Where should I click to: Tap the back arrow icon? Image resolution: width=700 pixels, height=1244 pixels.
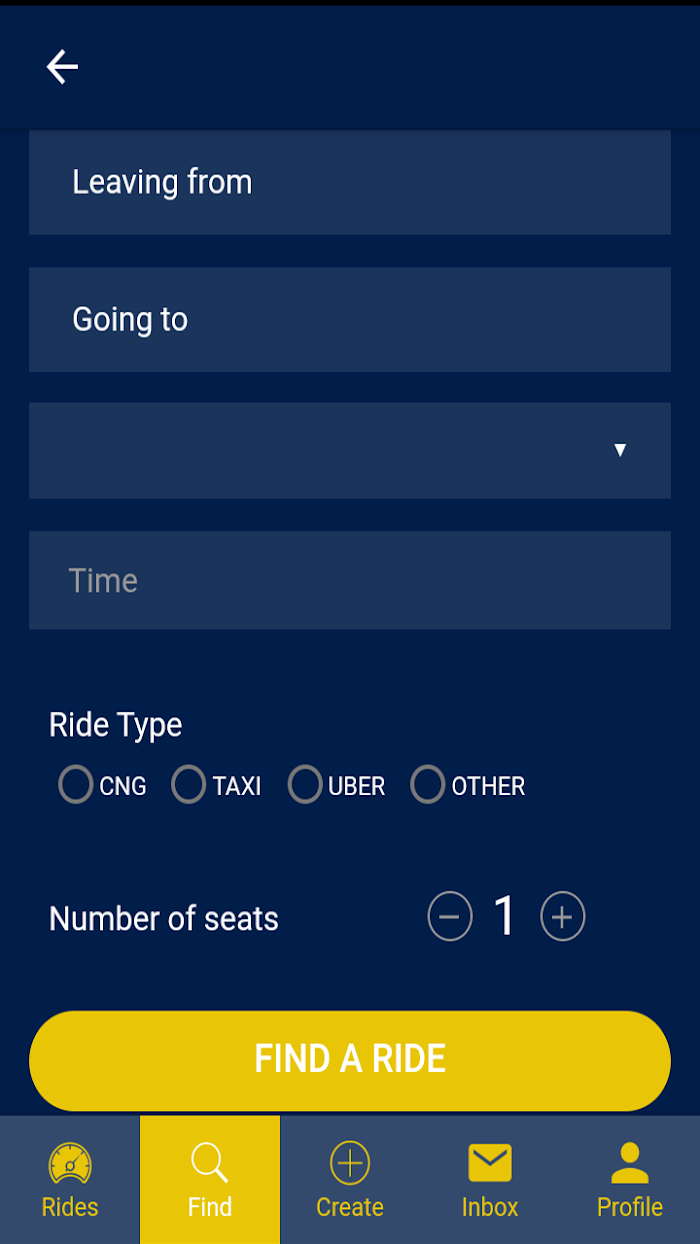[x=62, y=67]
